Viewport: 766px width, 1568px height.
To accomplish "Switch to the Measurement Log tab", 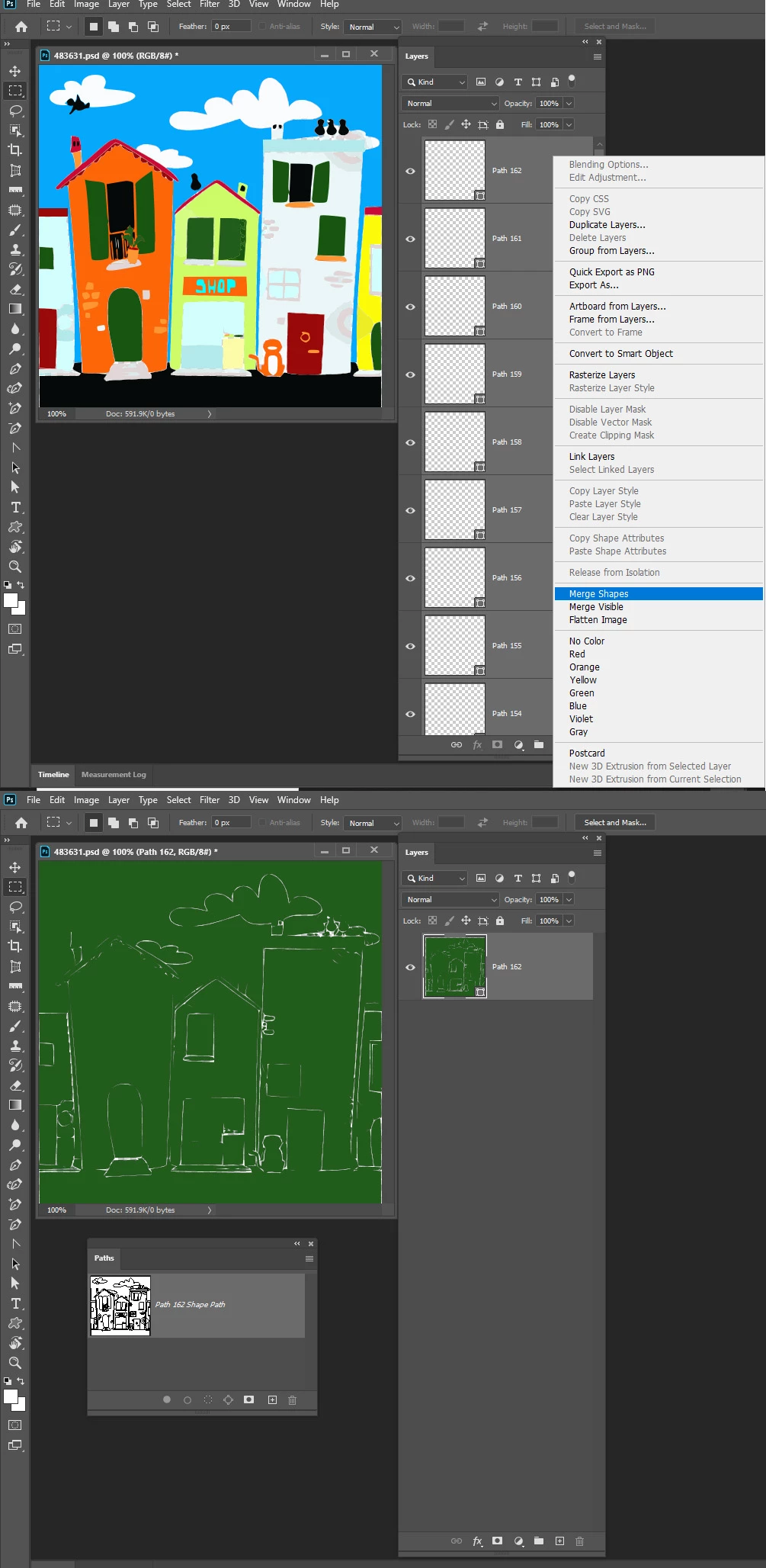I will 114,774.
